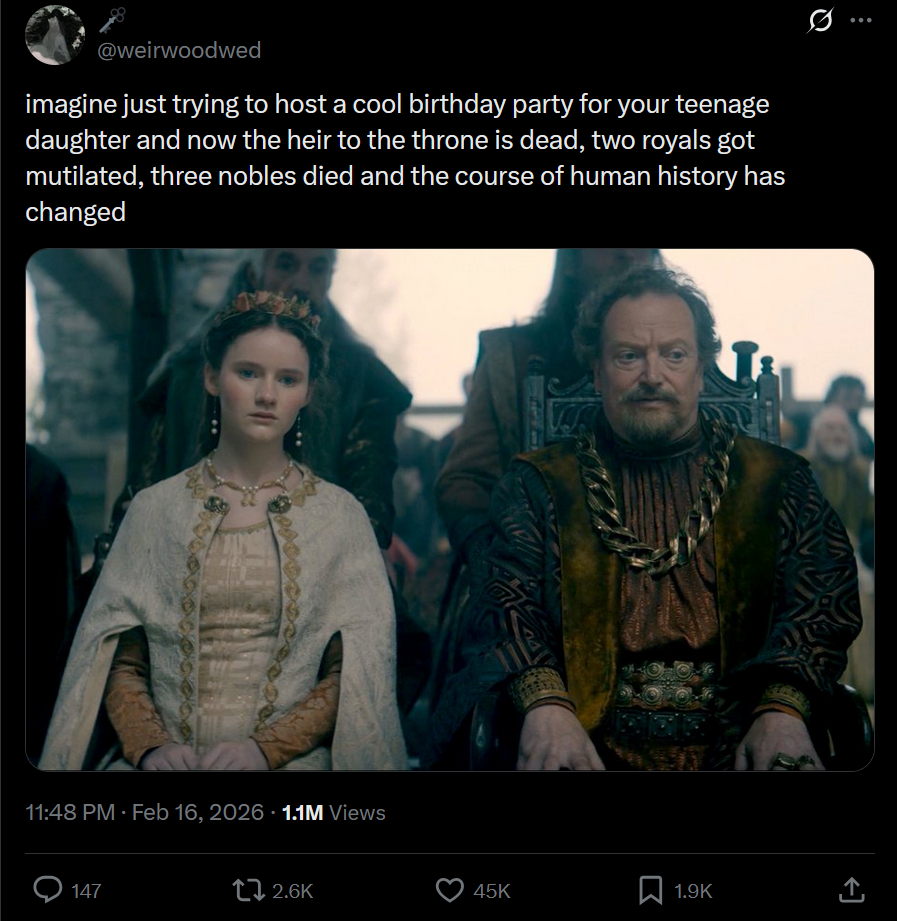Image resolution: width=897 pixels, height=921 pixels.
Task: Click the 45K likes count
Action: (492, 890)
